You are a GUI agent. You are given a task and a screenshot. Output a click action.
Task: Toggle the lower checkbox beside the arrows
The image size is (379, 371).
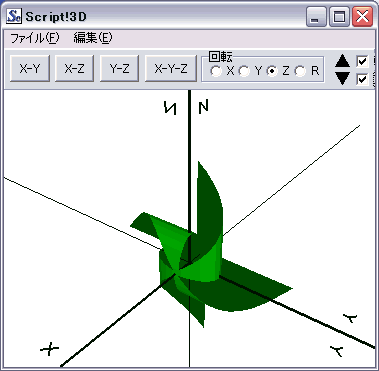pos(362,79)
